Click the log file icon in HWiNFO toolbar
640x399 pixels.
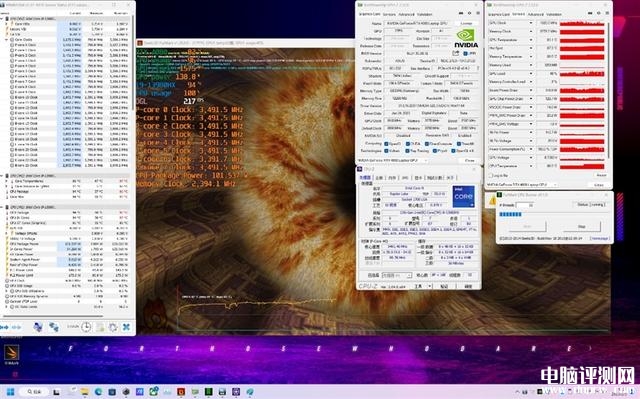click(x=100, y=327)
